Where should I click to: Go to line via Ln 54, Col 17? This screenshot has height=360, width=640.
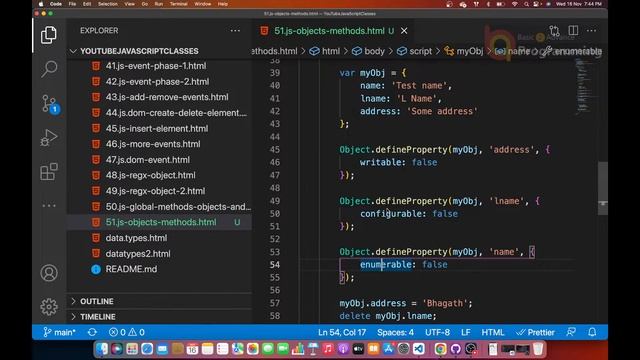(342, 332)
